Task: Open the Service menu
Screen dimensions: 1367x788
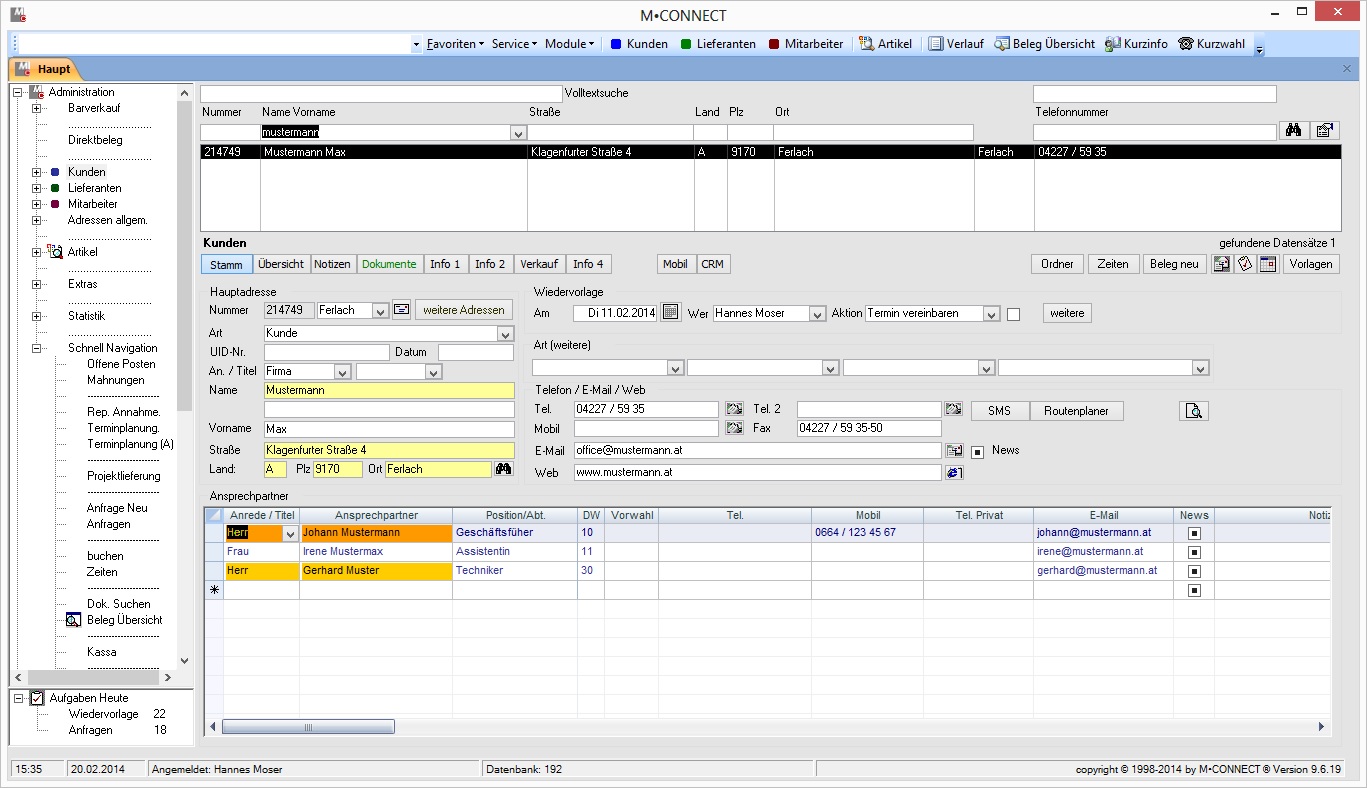Action: tap(514, 44)
